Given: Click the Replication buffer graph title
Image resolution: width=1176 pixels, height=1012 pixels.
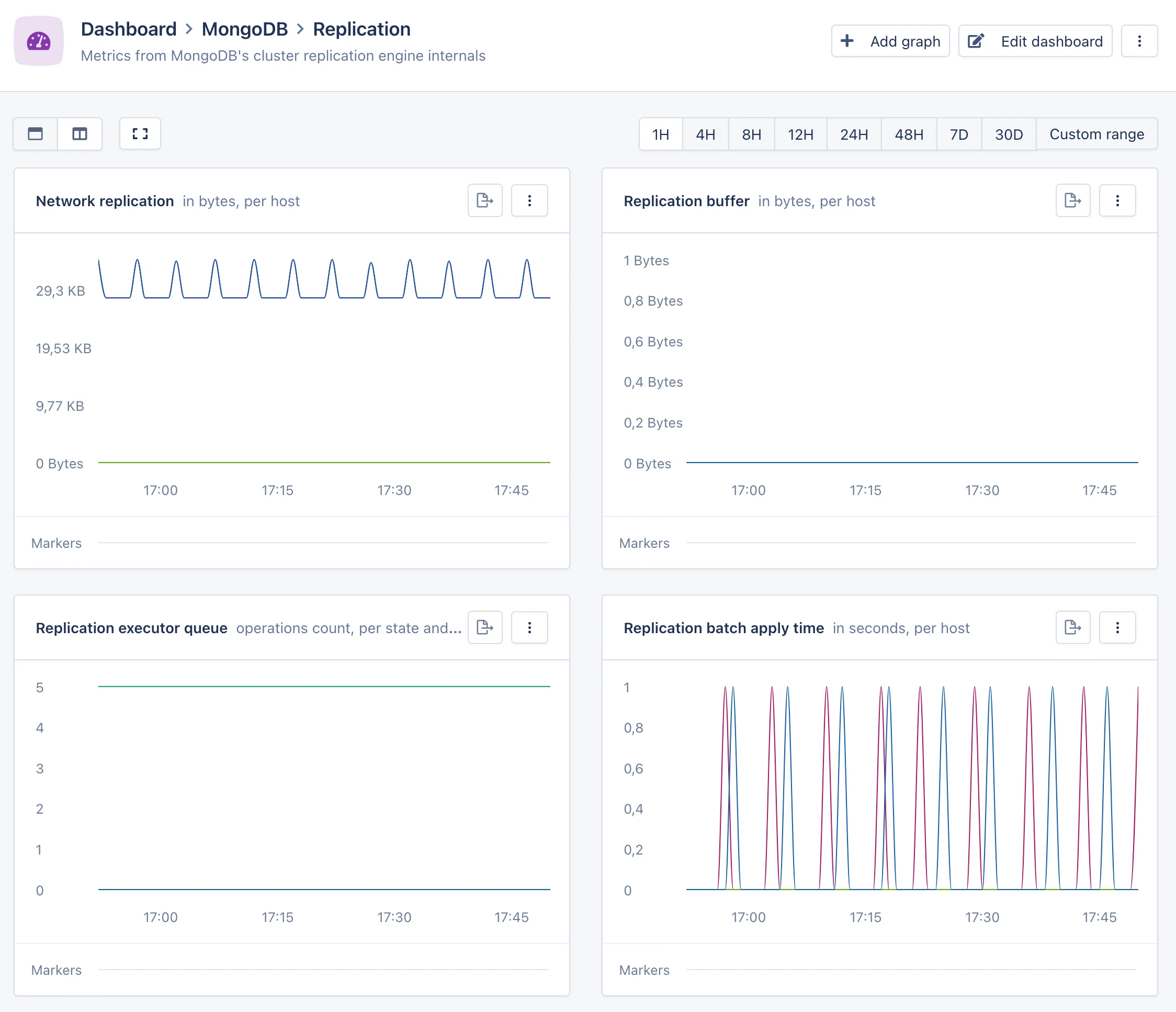Looking at the screenshot, I should click(686, 201).
